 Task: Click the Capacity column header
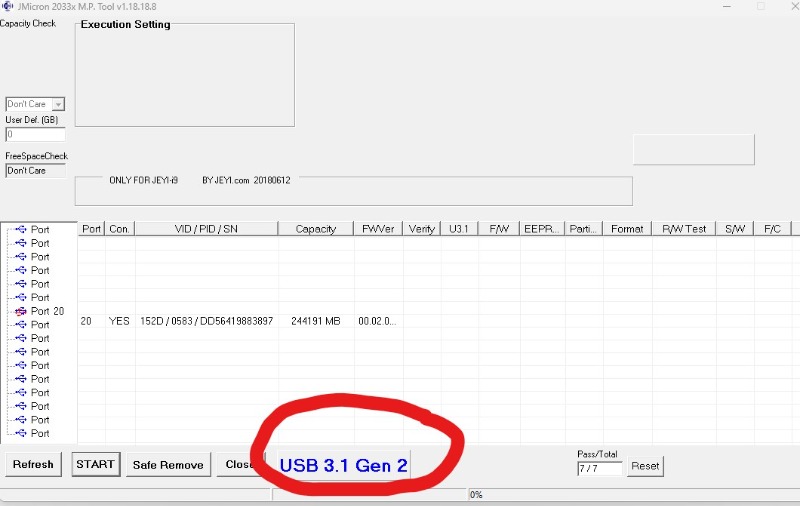coord(315,229)
